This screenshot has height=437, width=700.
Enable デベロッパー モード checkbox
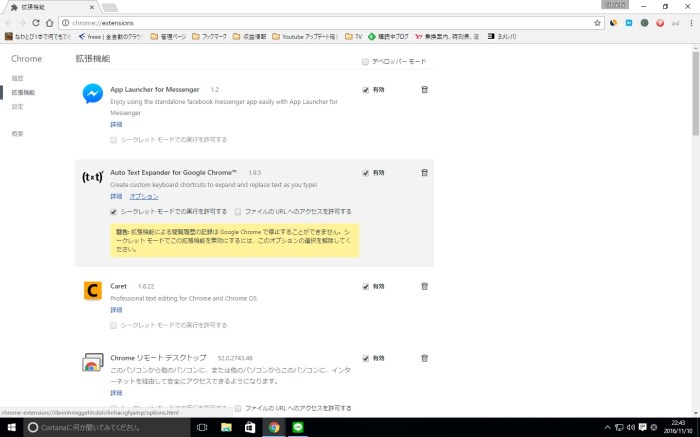pyautogui.click(x=365, y=62)
